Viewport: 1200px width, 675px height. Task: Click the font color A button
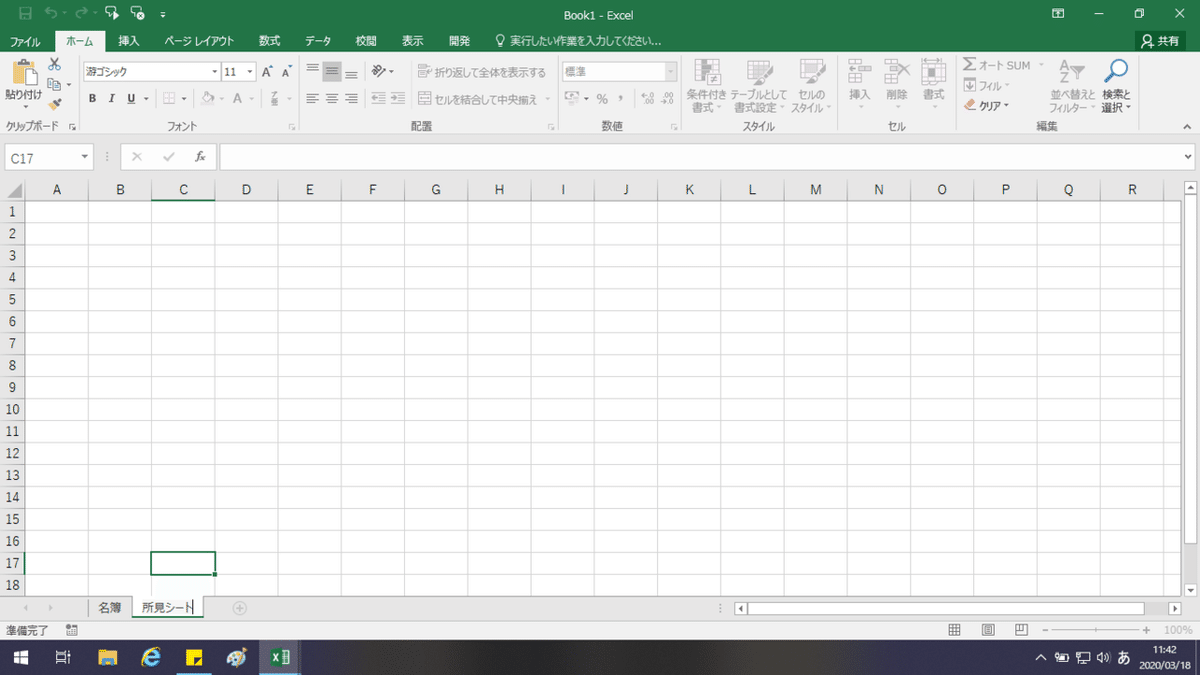[x=238, y=99]
